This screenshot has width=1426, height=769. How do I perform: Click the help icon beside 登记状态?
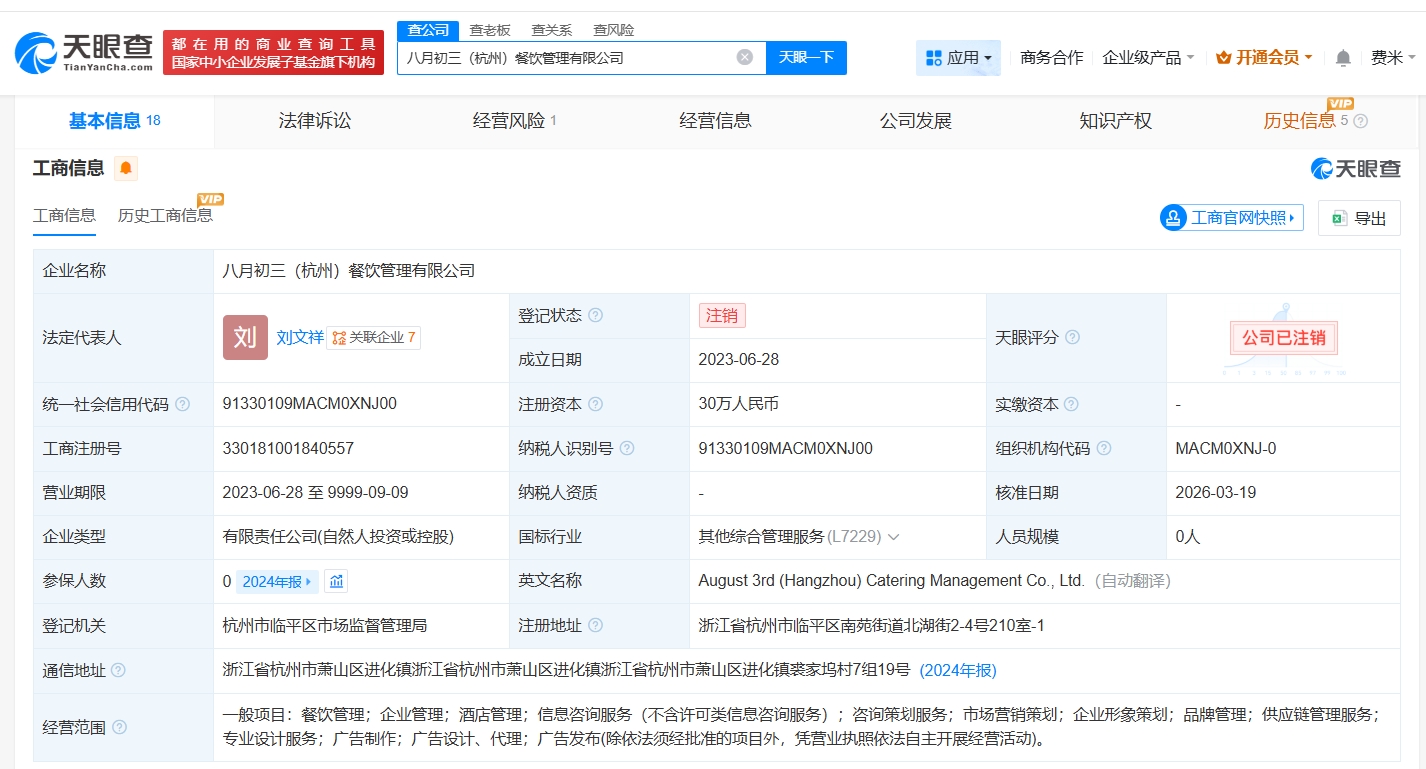(597, 314)
